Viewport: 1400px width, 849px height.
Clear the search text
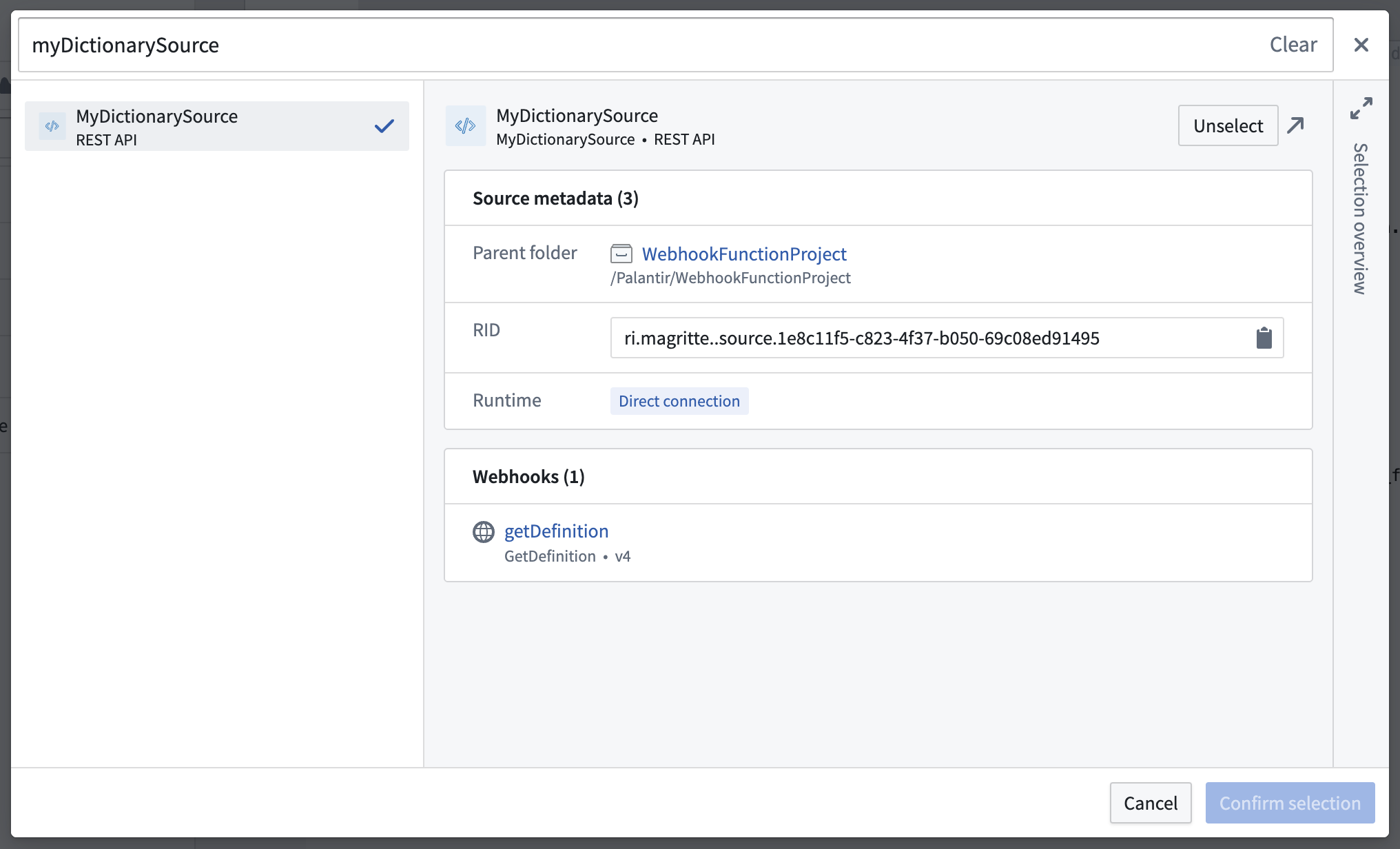coord(1293,45)
